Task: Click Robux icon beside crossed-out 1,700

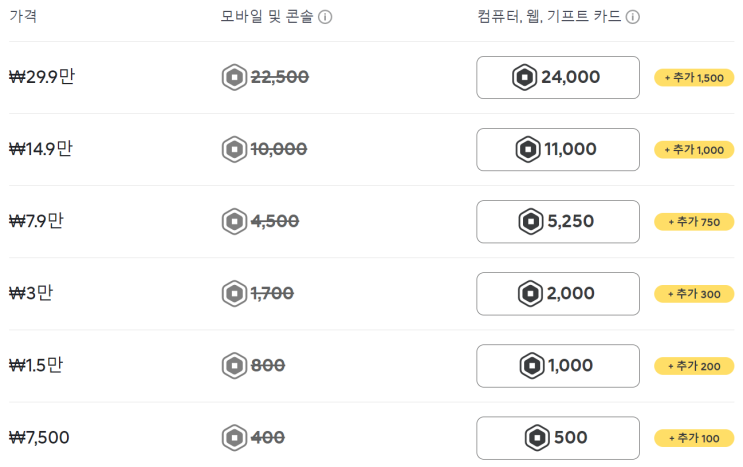Action: coord(234,293)
